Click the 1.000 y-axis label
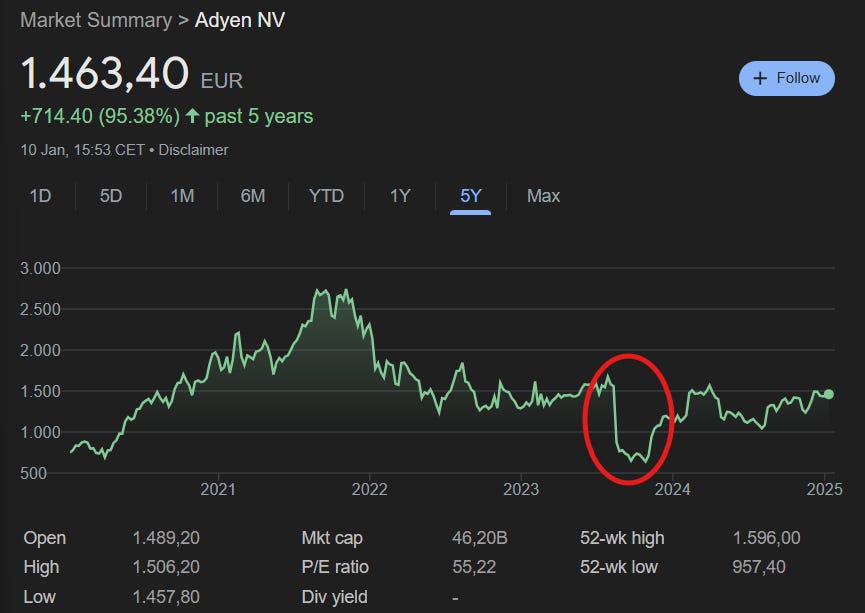Viewport: 865px width, 613px height. (40, 433)
